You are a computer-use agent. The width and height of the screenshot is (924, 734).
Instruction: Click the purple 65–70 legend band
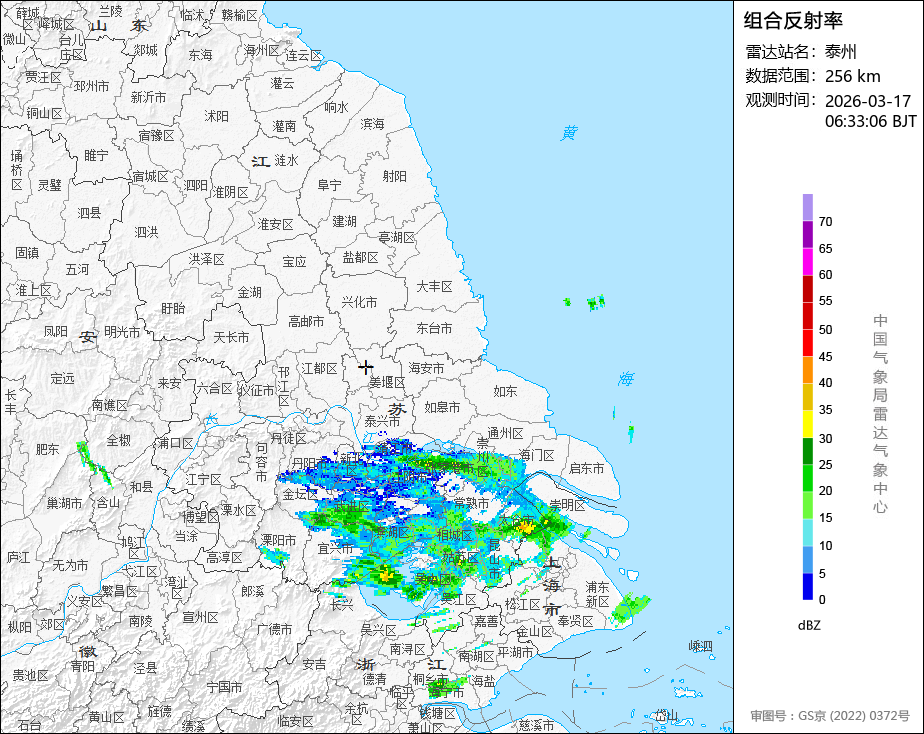pyautogui.click(x=807, y=234)
